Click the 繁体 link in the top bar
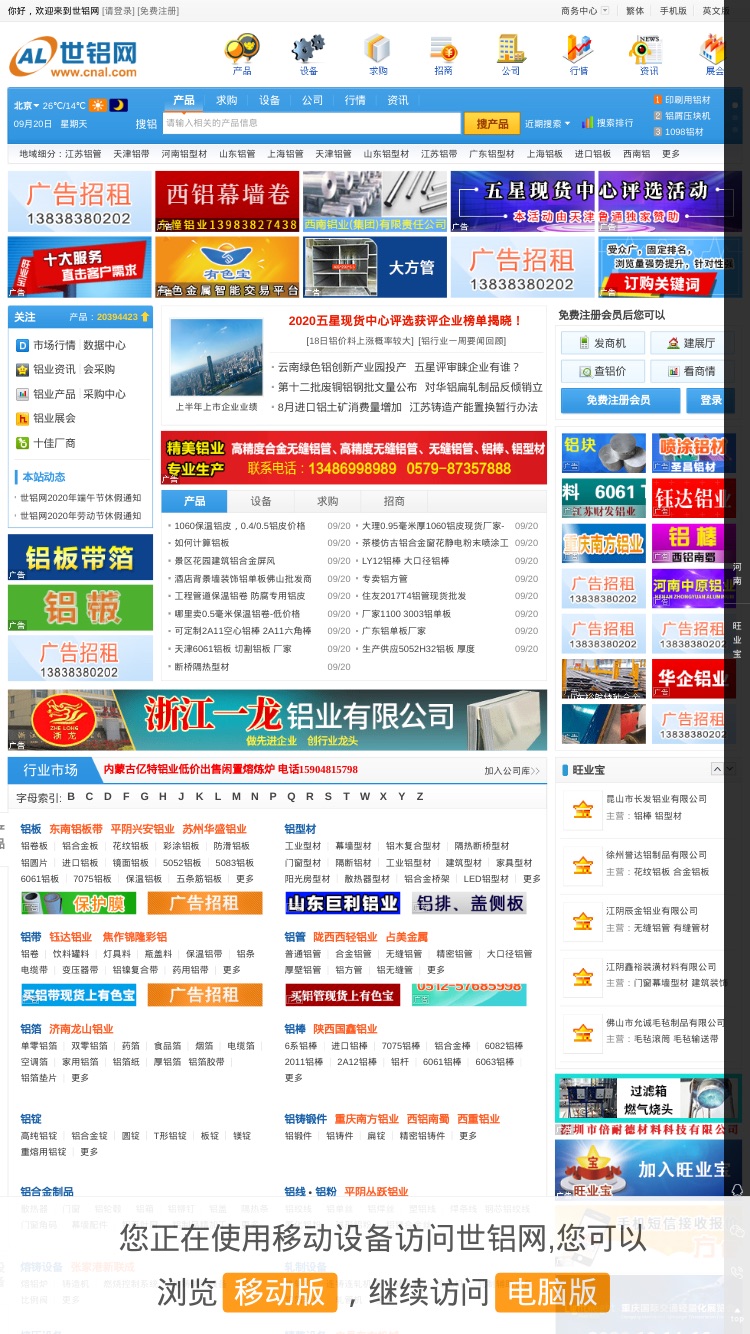The image size is (750, 1334). 635,11
